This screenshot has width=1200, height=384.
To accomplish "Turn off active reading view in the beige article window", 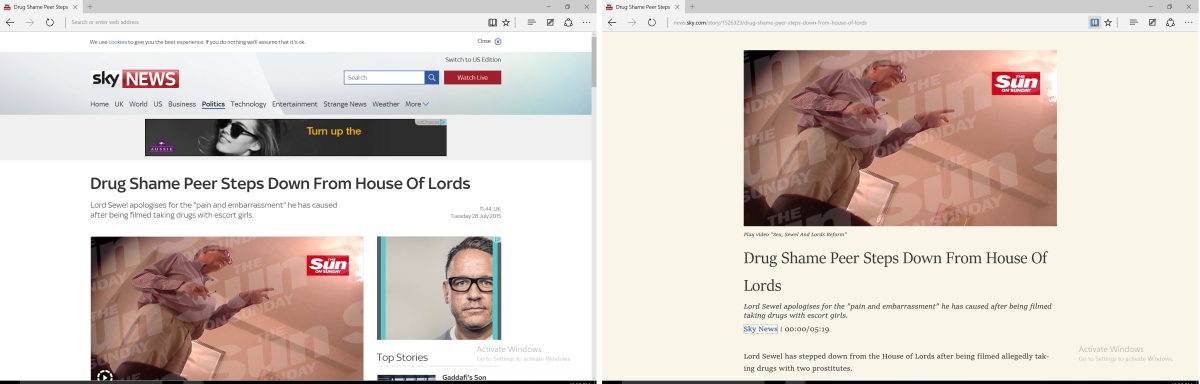I will tap(1094, 22).
